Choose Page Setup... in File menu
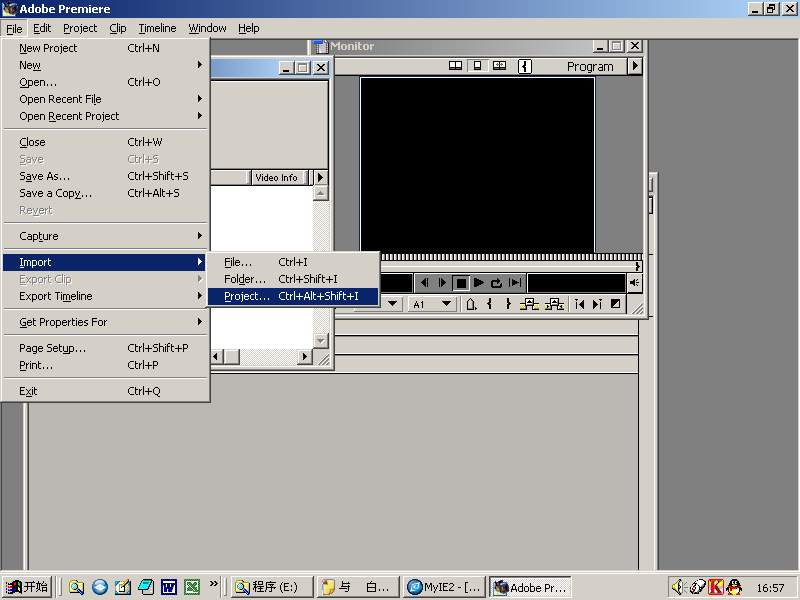 [x=106, y=348]
